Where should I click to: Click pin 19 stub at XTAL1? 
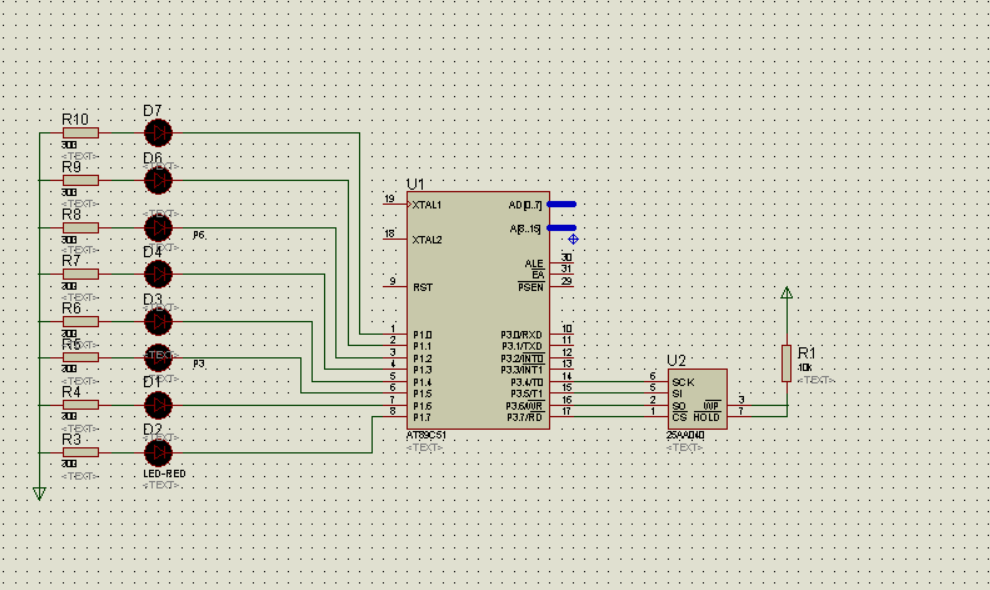pyautogui.click(x=395, y=204)
